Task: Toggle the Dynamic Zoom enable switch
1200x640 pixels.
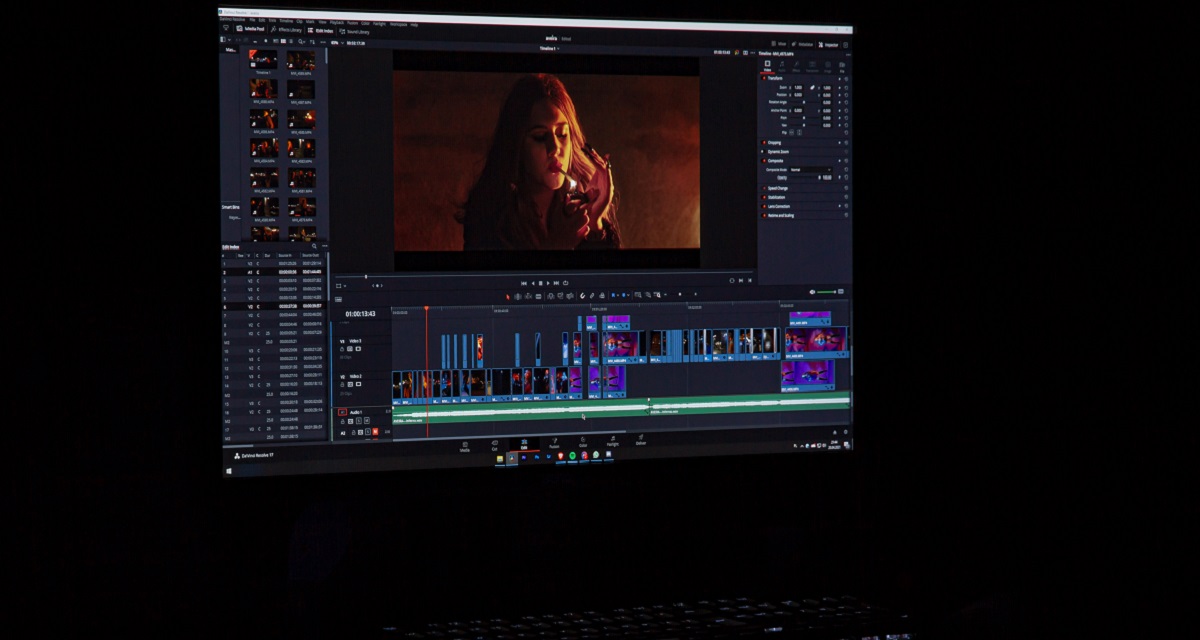Action: 763,151
